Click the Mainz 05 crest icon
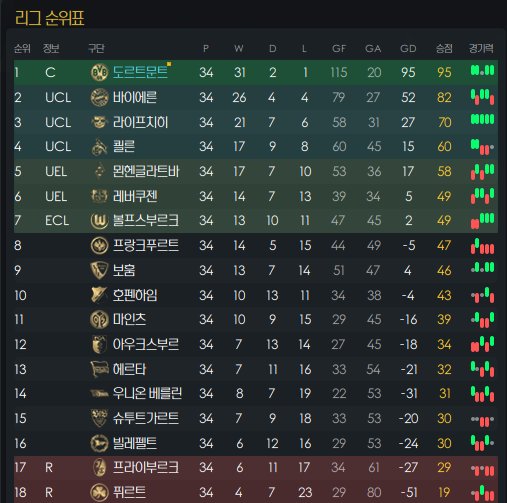Screen dimensions: 507x503 pyautogui.click(x=99, y=319)
